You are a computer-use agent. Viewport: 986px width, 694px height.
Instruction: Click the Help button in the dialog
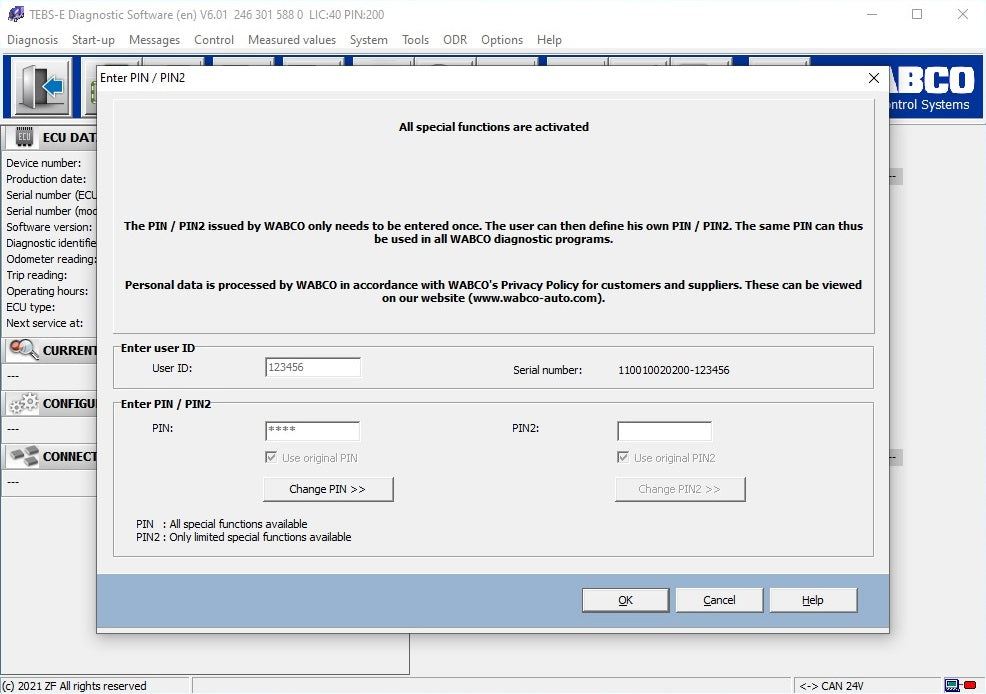pyautogui.click(x=812, y=600)
